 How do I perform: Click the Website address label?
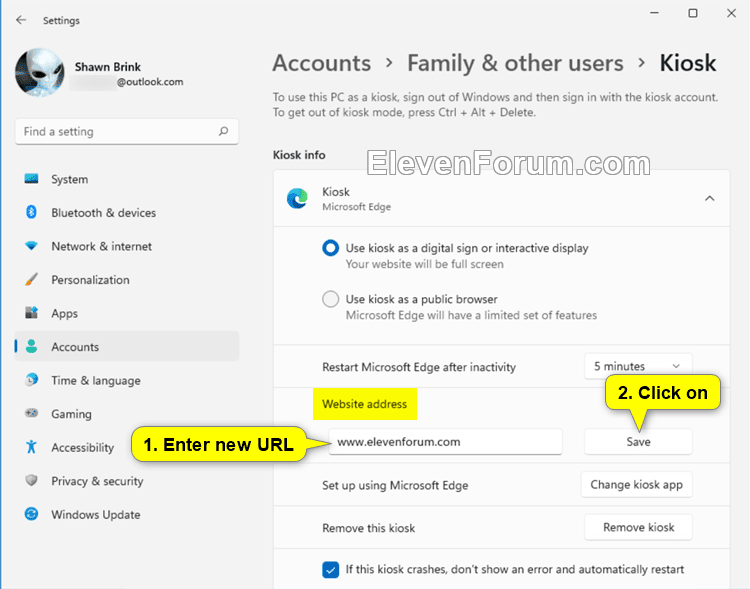364,404
